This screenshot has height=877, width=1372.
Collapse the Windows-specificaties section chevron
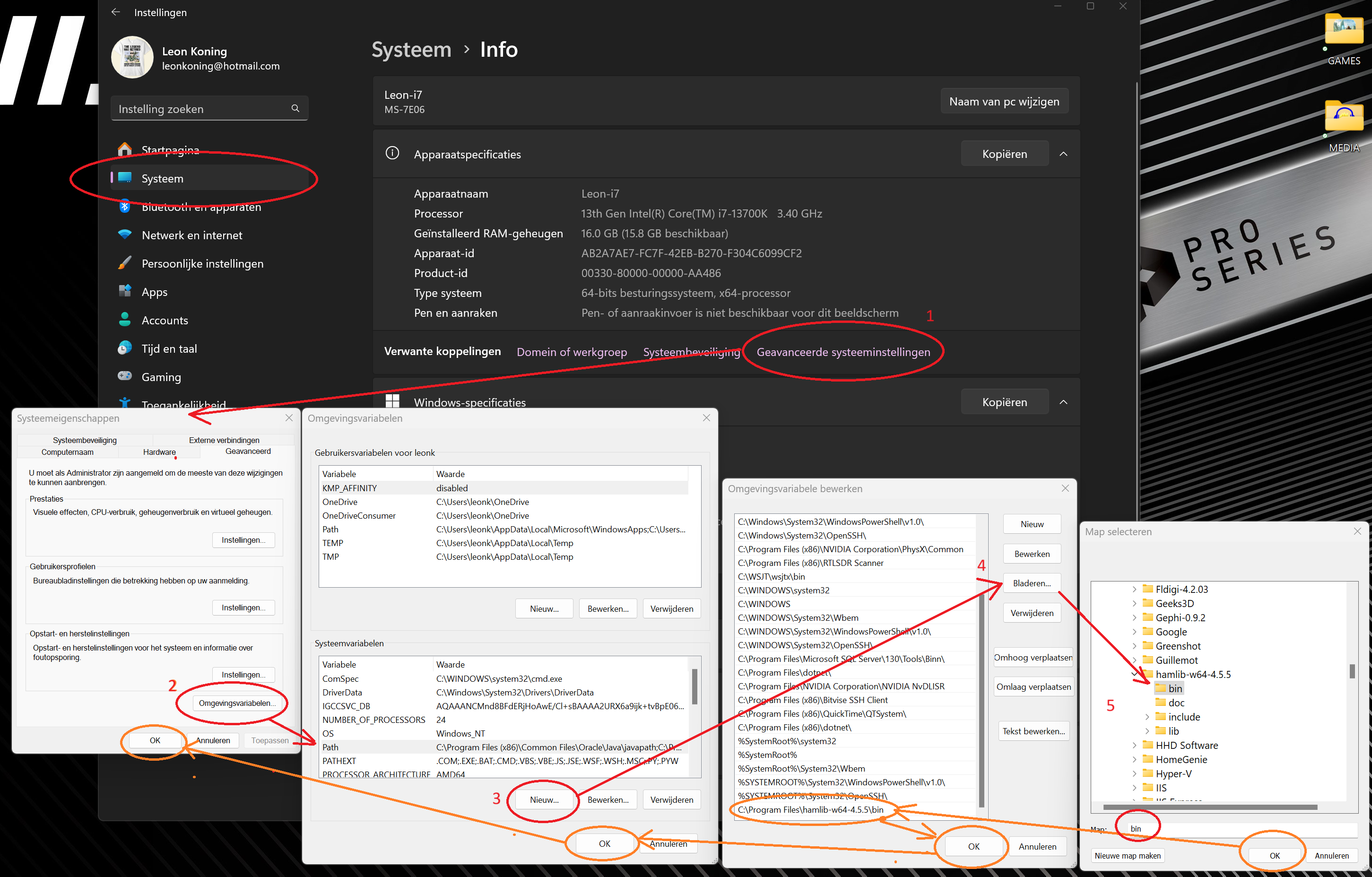[x=1063, y=402]
